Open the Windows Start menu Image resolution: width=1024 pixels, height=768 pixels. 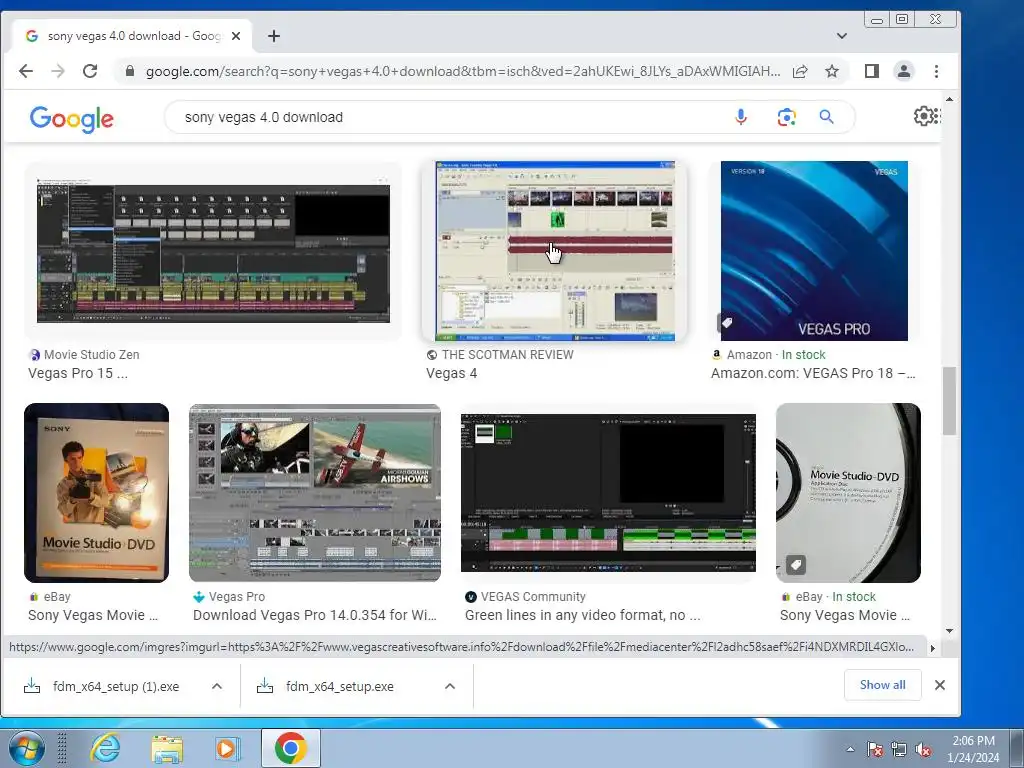pos(27,748)
